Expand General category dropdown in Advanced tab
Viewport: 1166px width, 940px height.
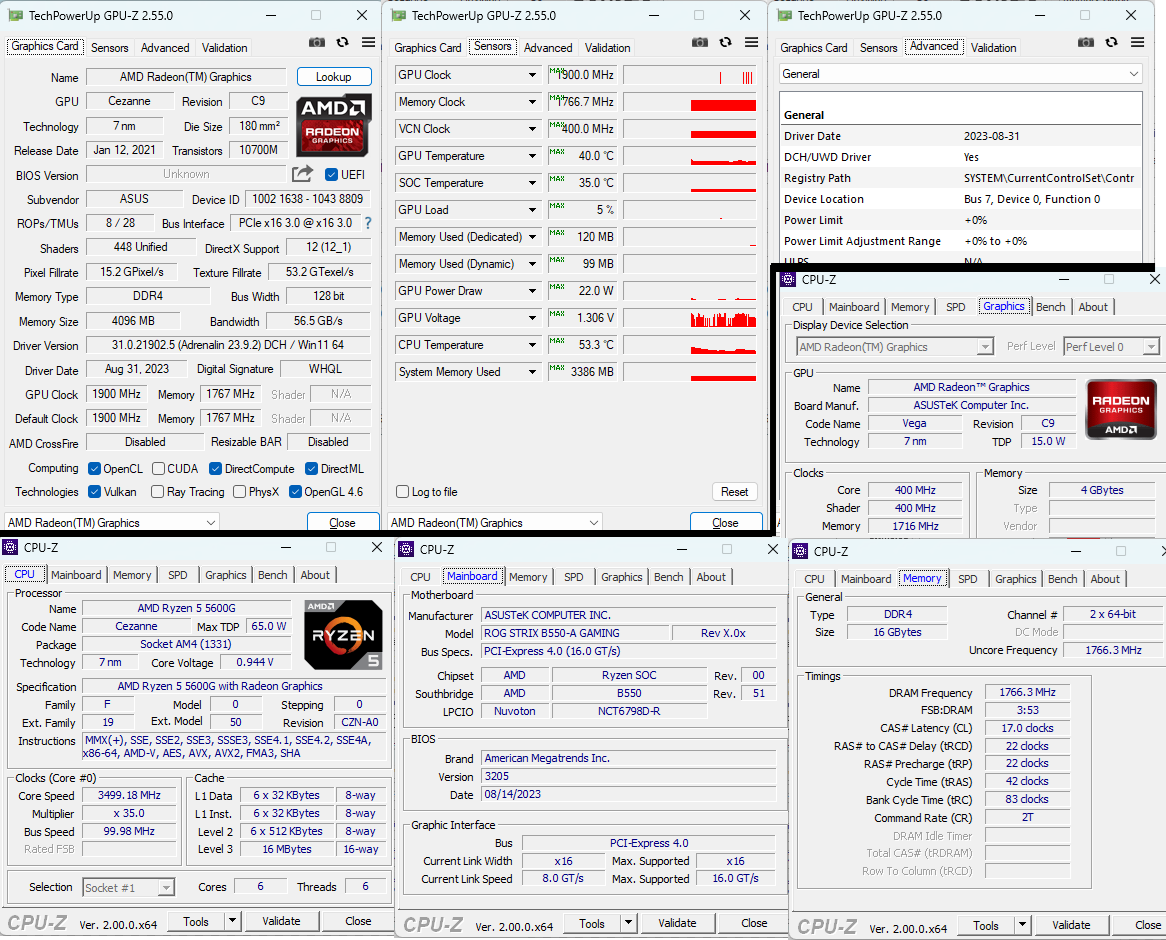pos(960,74)
